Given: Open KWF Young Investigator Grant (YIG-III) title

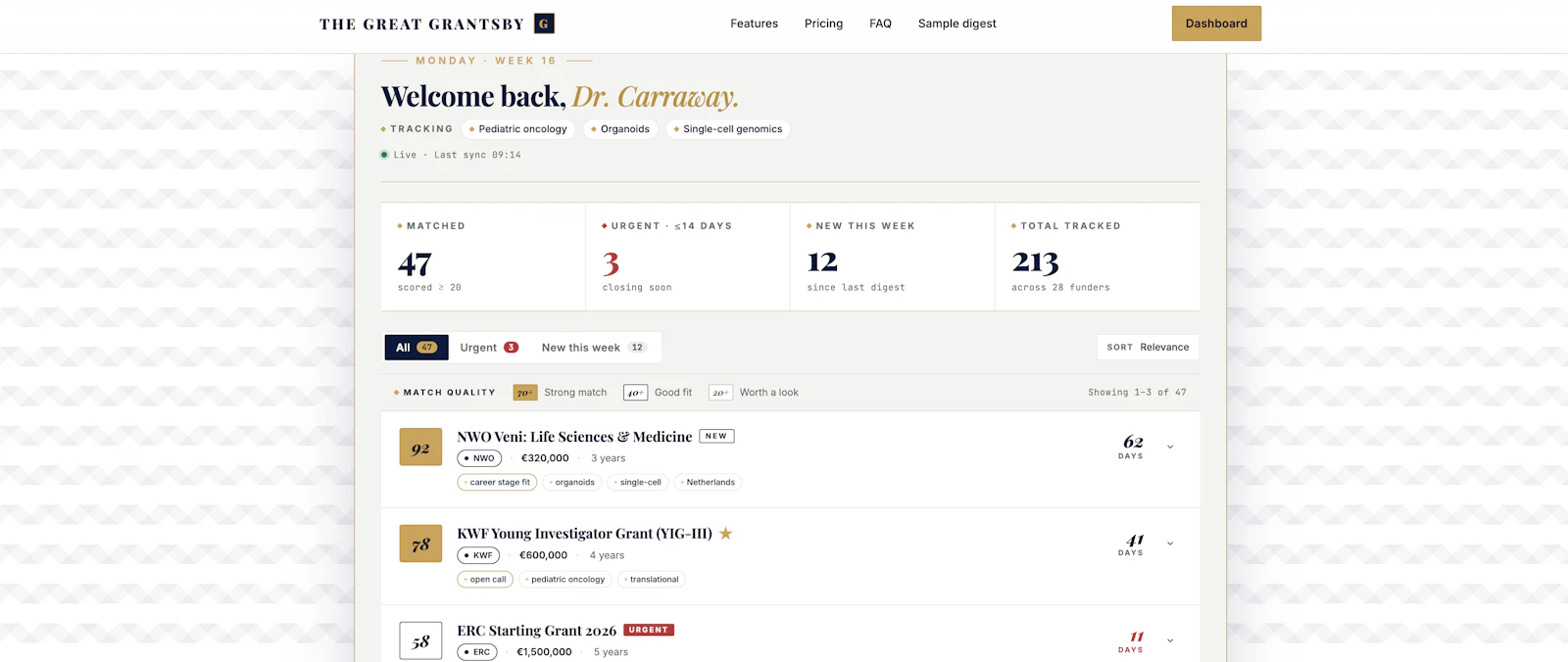Looking at the screenshot, I should (x=584, y=534).
